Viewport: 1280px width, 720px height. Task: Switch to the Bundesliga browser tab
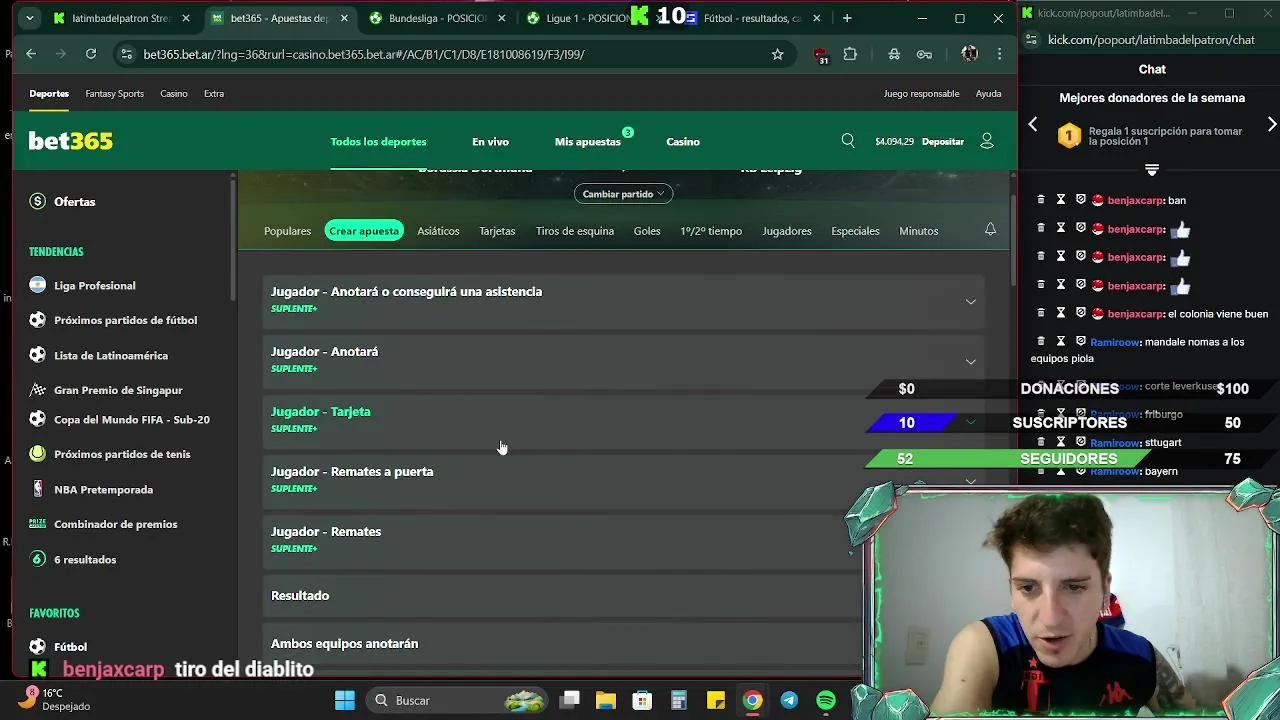click(x=437, y=18)
